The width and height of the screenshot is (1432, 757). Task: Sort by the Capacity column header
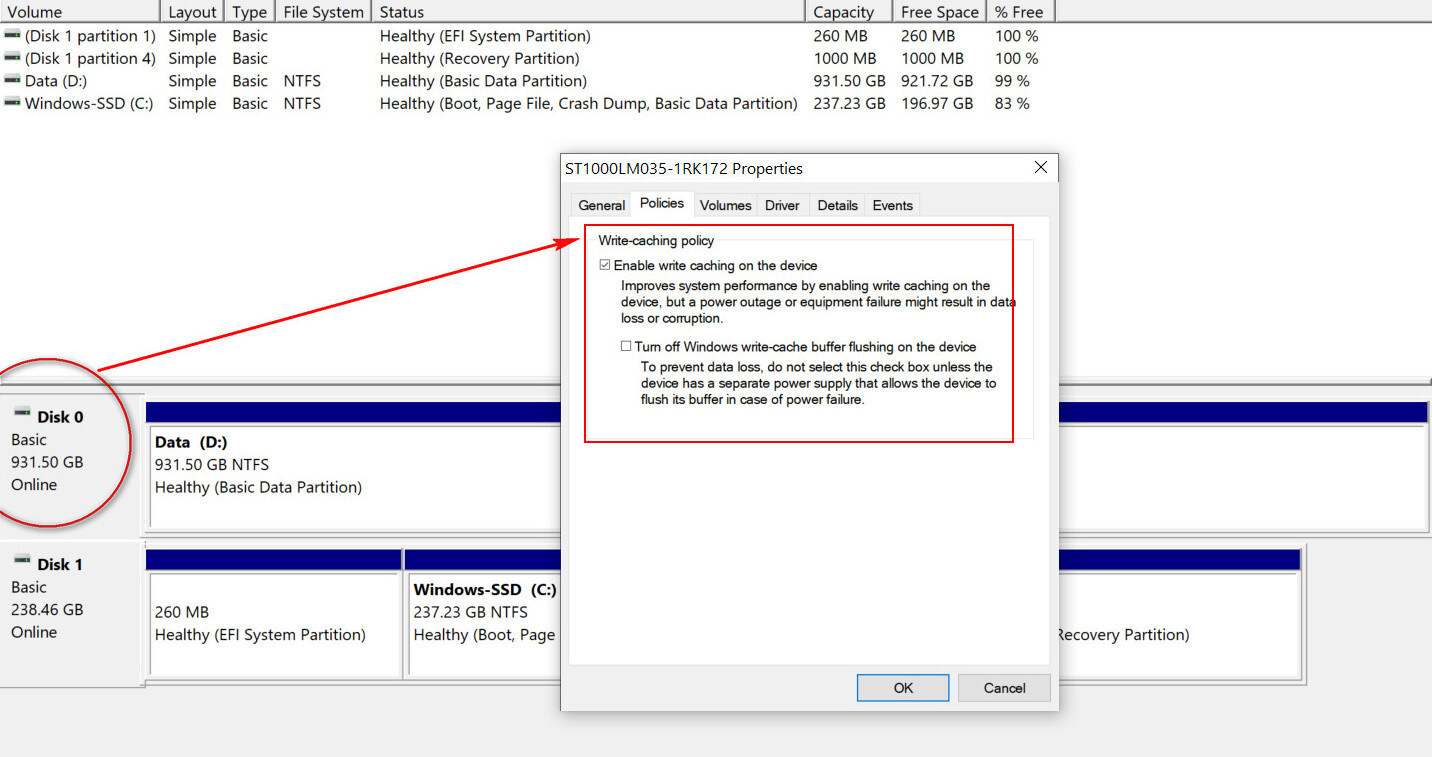pos(843,12)
